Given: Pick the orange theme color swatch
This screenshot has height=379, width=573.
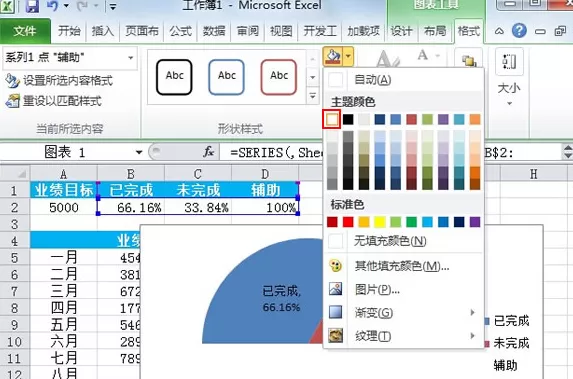Looking at the screenshot, I should [475, 119].
